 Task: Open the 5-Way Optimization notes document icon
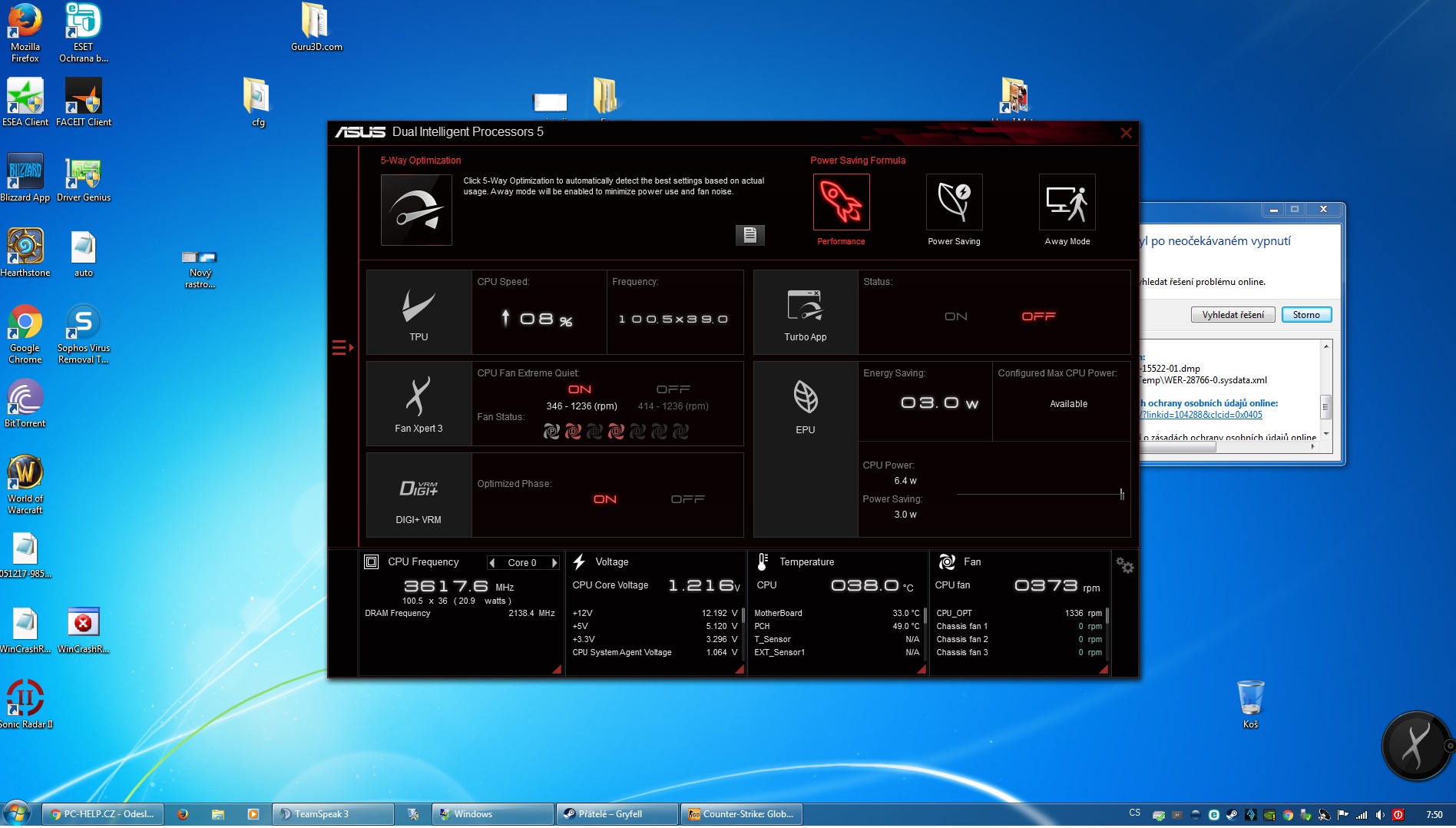(750, 235)
